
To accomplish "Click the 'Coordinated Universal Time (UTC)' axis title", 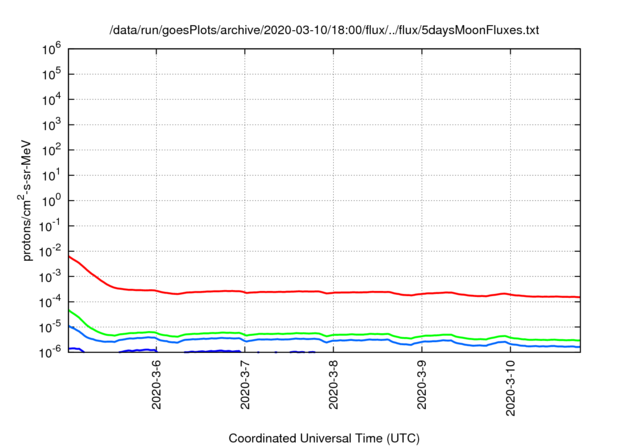I will 324,439.
